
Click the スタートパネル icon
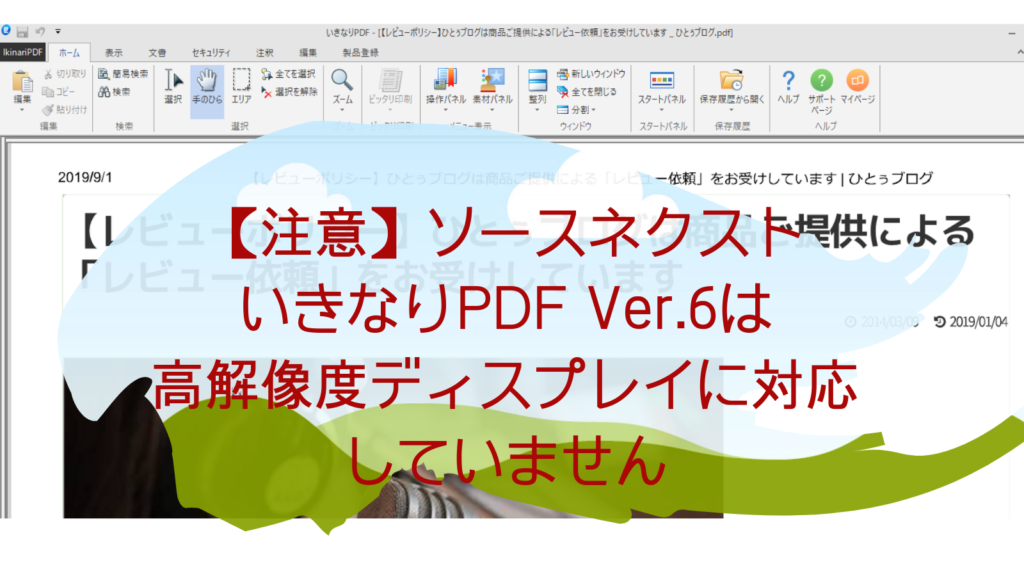point(662,90)
